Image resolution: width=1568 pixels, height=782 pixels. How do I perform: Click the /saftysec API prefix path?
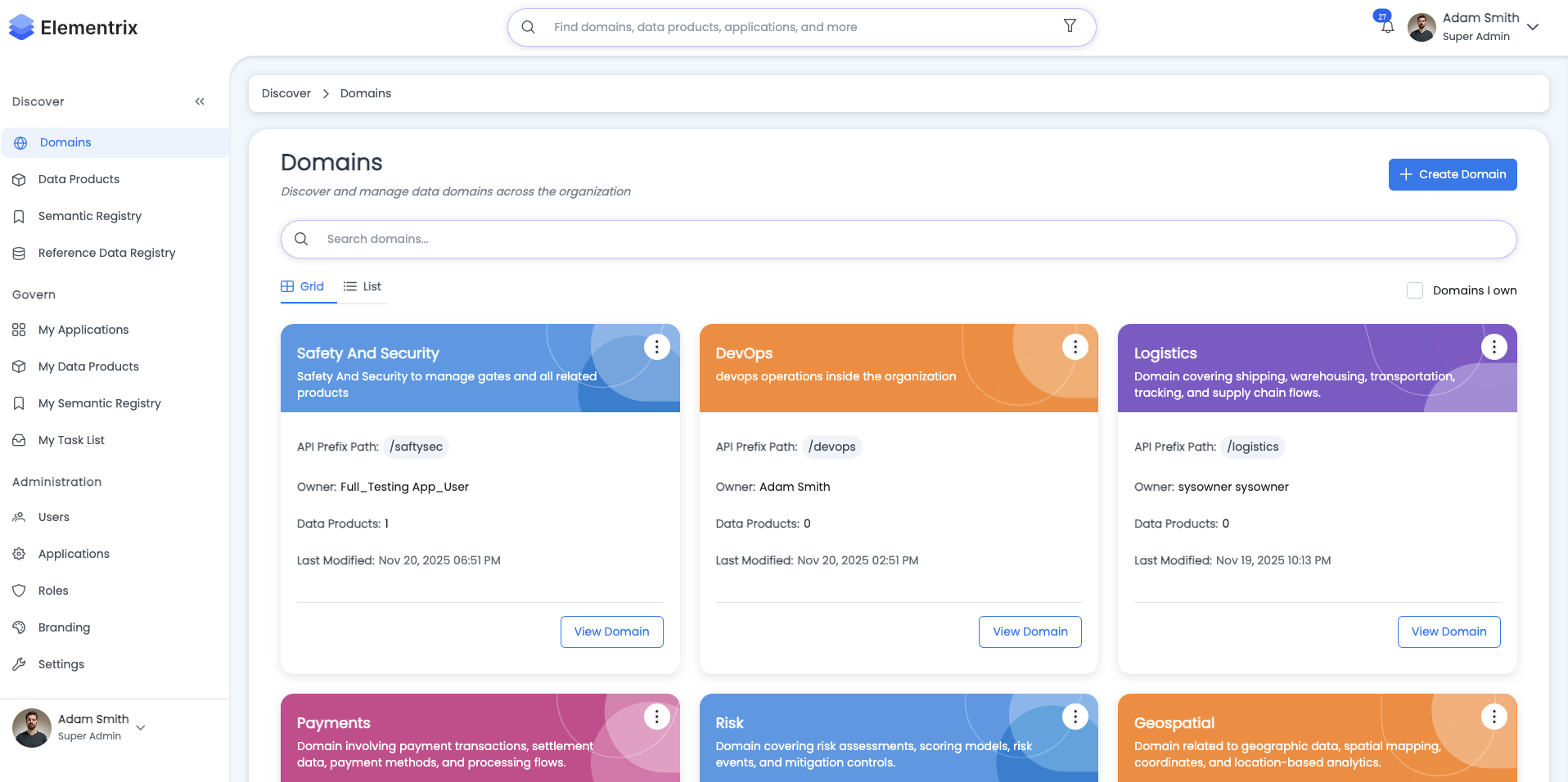pos(417,447)
